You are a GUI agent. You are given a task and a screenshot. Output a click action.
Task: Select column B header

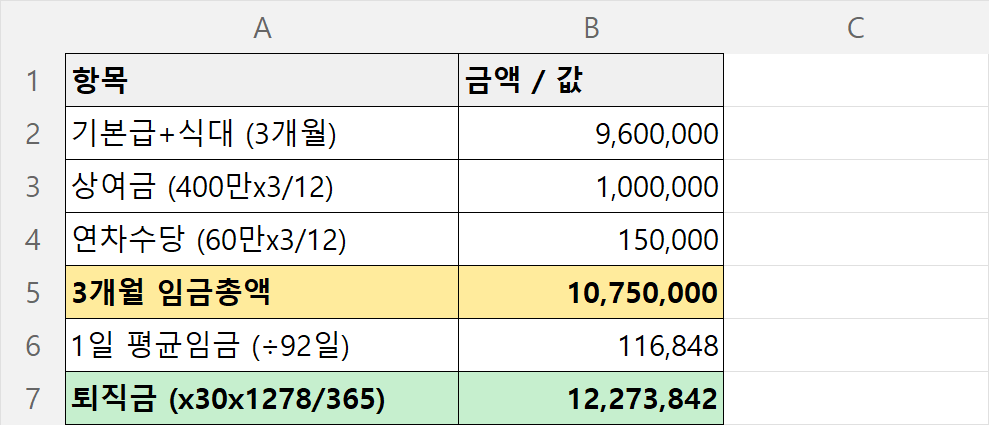coord(591,27)
